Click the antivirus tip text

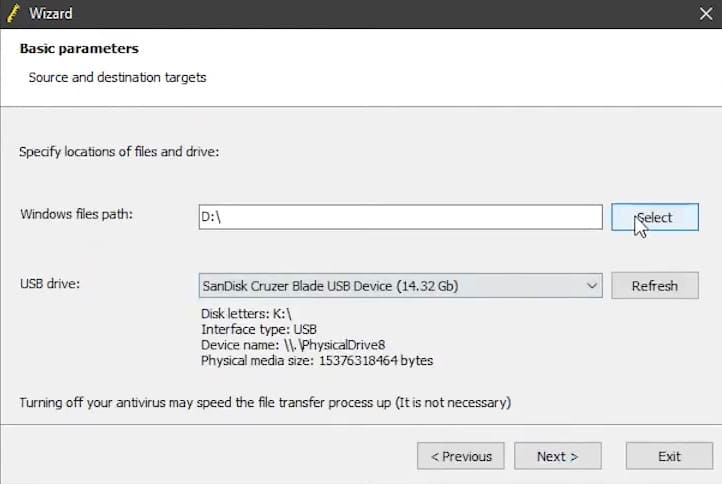265,403
